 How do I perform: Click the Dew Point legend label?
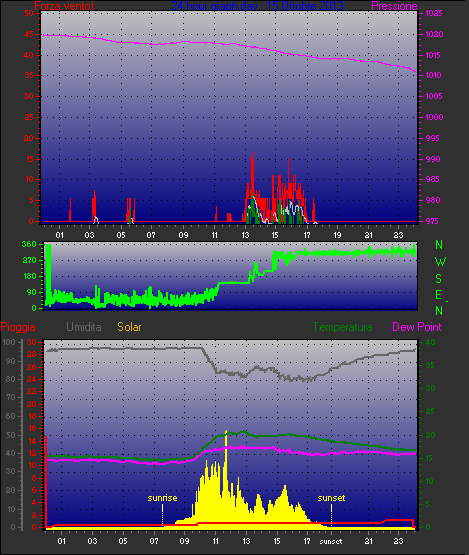pos(417,327)
